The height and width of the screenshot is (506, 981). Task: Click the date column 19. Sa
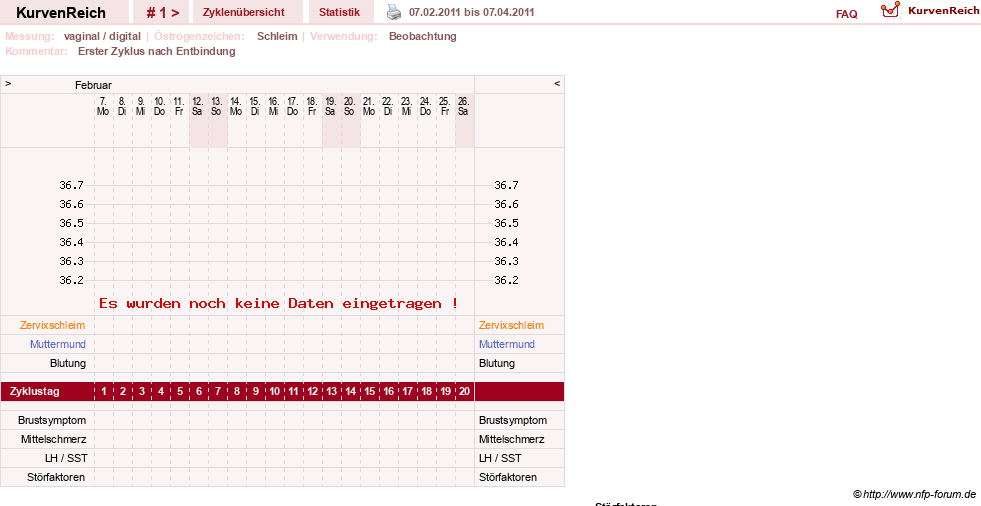click(330, 106)
